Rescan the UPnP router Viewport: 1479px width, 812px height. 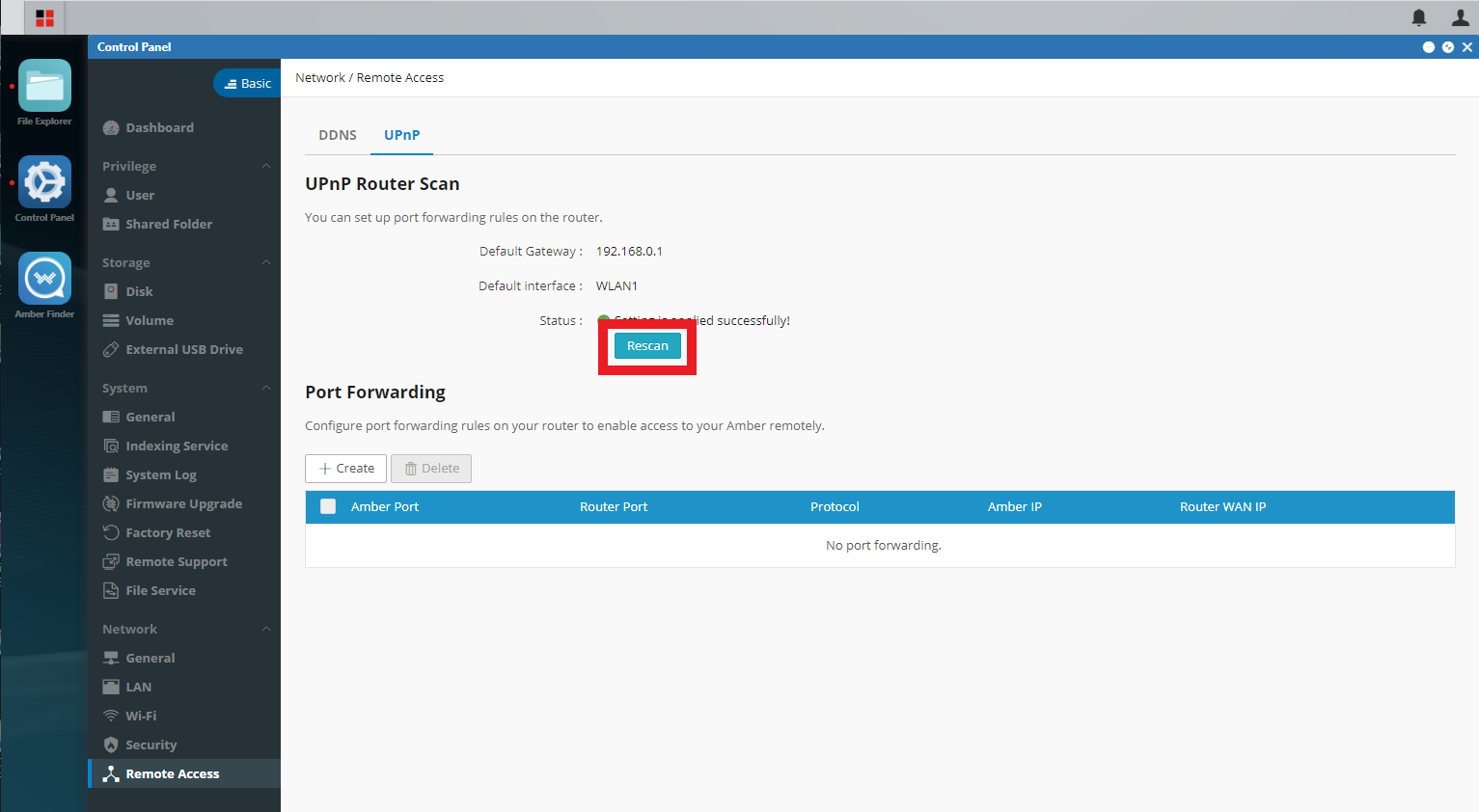click(647, 345)
